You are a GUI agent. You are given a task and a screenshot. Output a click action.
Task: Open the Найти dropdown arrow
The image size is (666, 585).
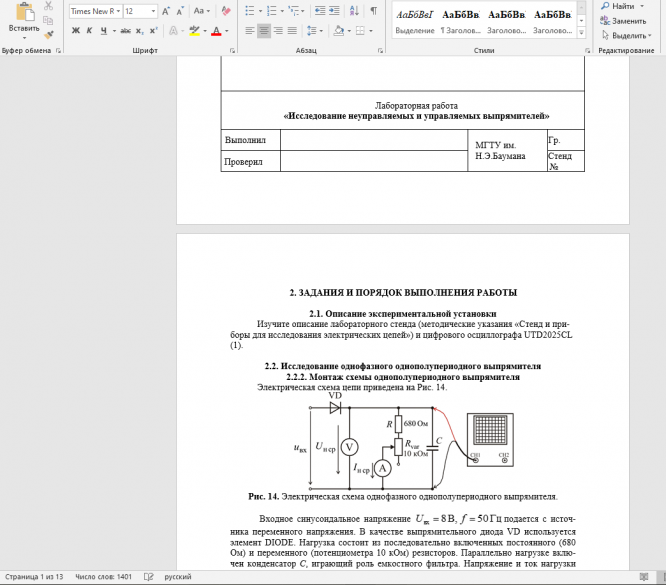tap(642, 6)
